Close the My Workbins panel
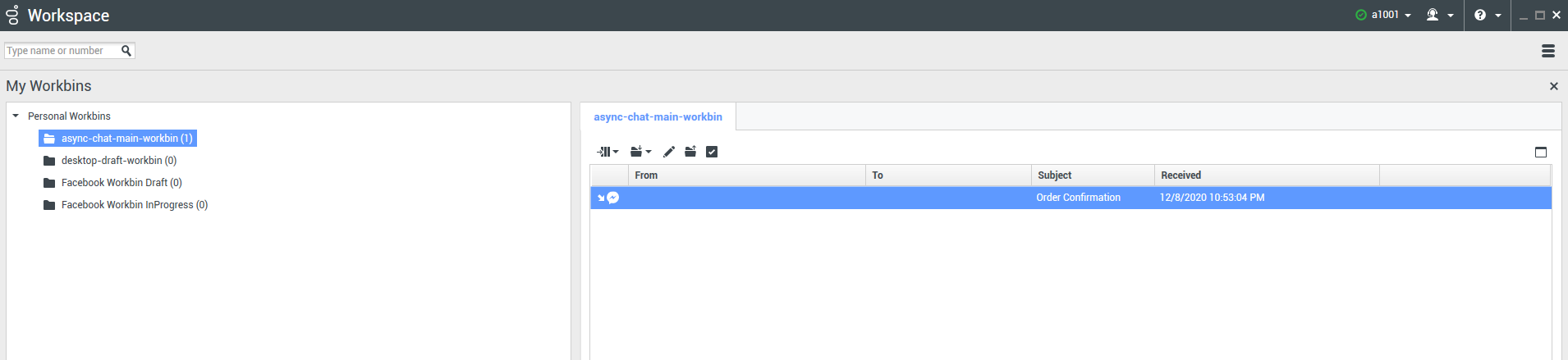 click(1553, 86)
